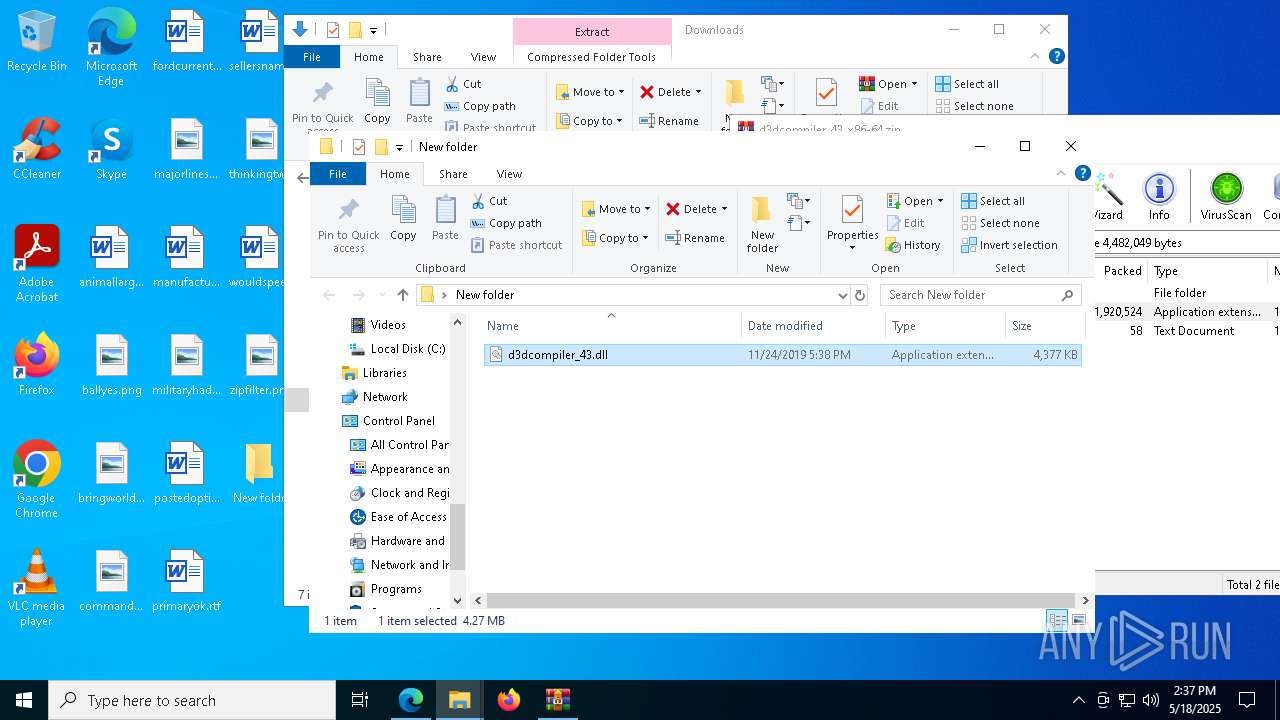This screenshot has height=720, width=1280.
Task: Click Select all in New folder ribbon
Action: point(993,201)
